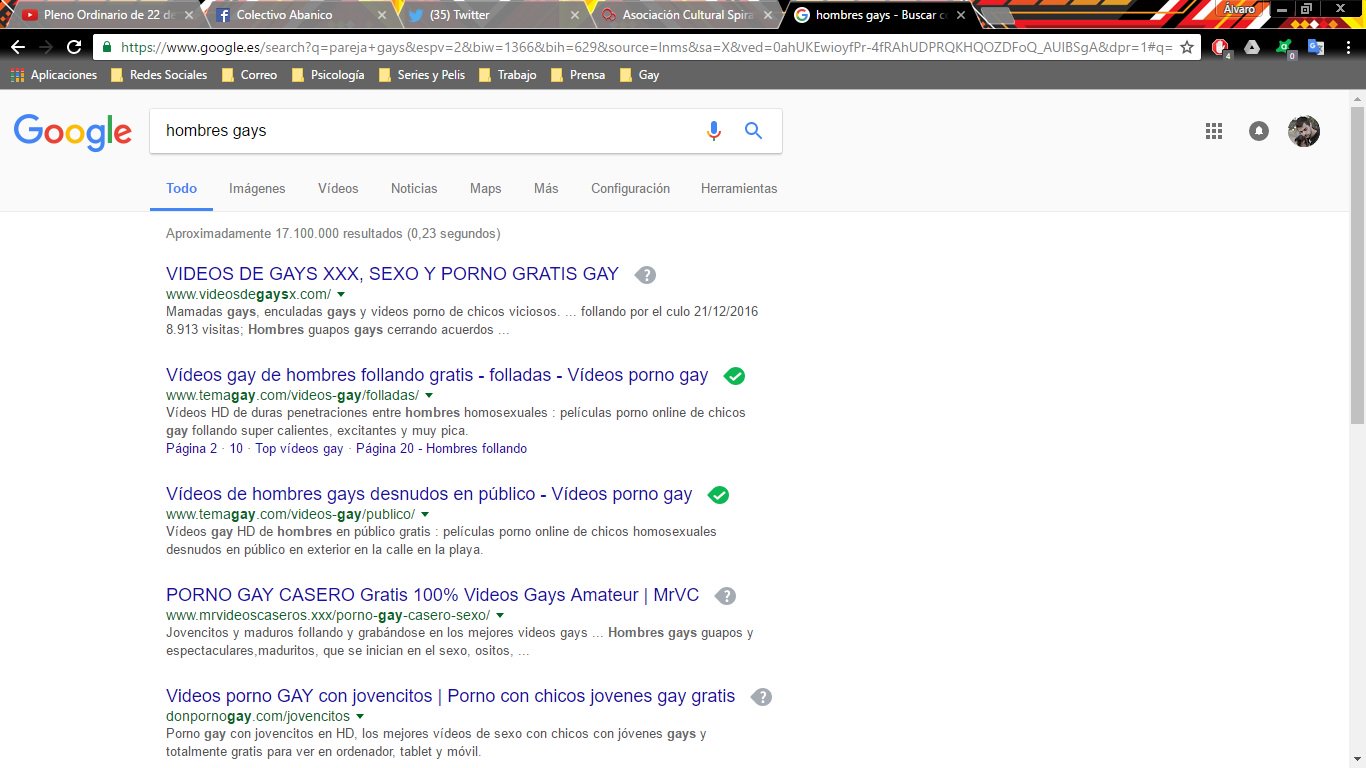
Task: Open Chrome's three-dot menu
Action: (x=1347, y=47)
